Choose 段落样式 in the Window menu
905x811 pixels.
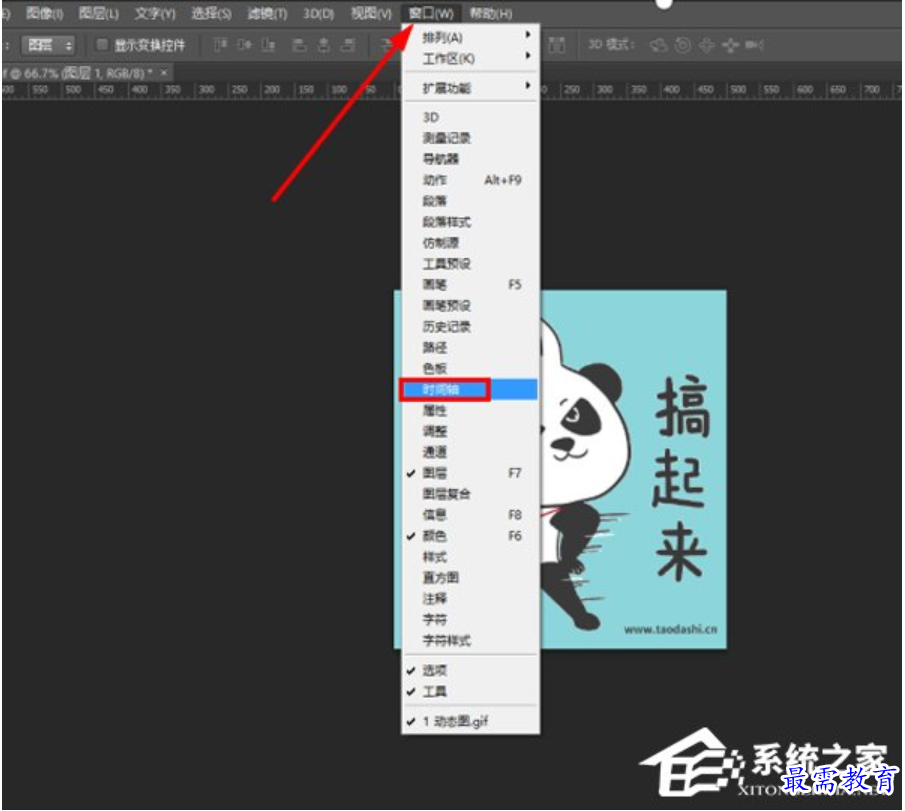[470, 222]
